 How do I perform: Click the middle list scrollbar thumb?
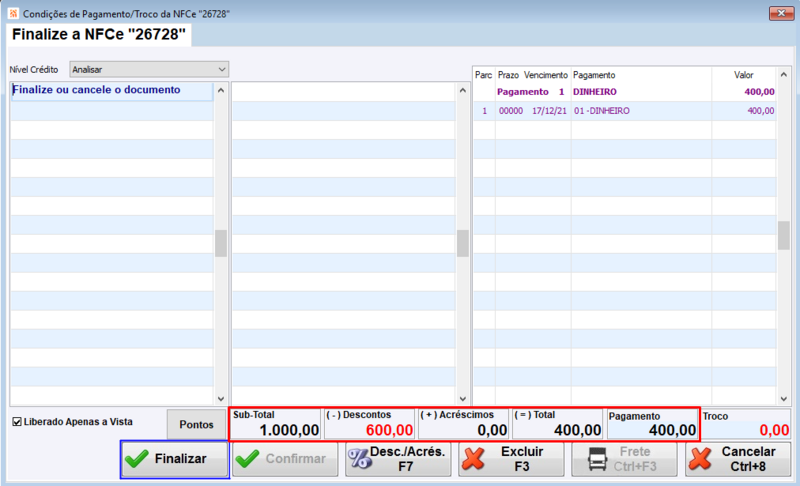(463, 243)
